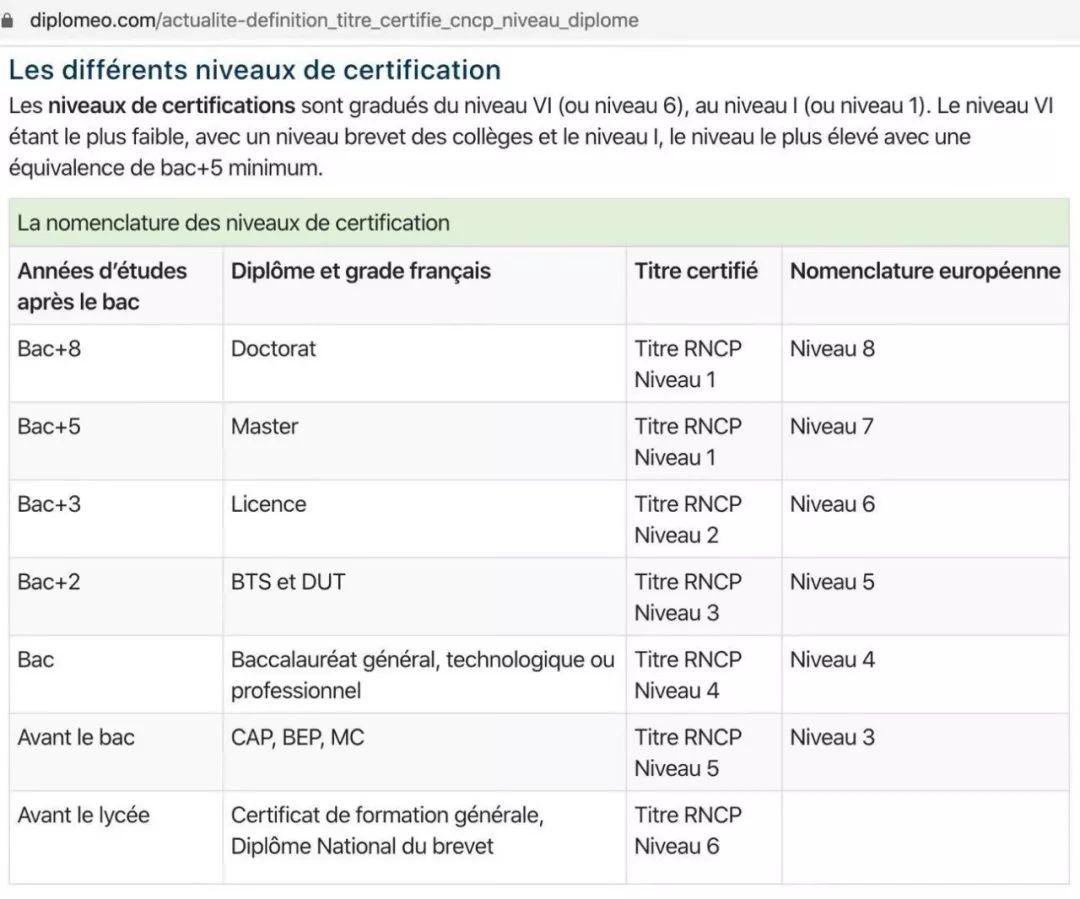Select the "Master" table cell
Image resolution: width=1080 pixels, height=899 pixels.
[x=424, y=442]
